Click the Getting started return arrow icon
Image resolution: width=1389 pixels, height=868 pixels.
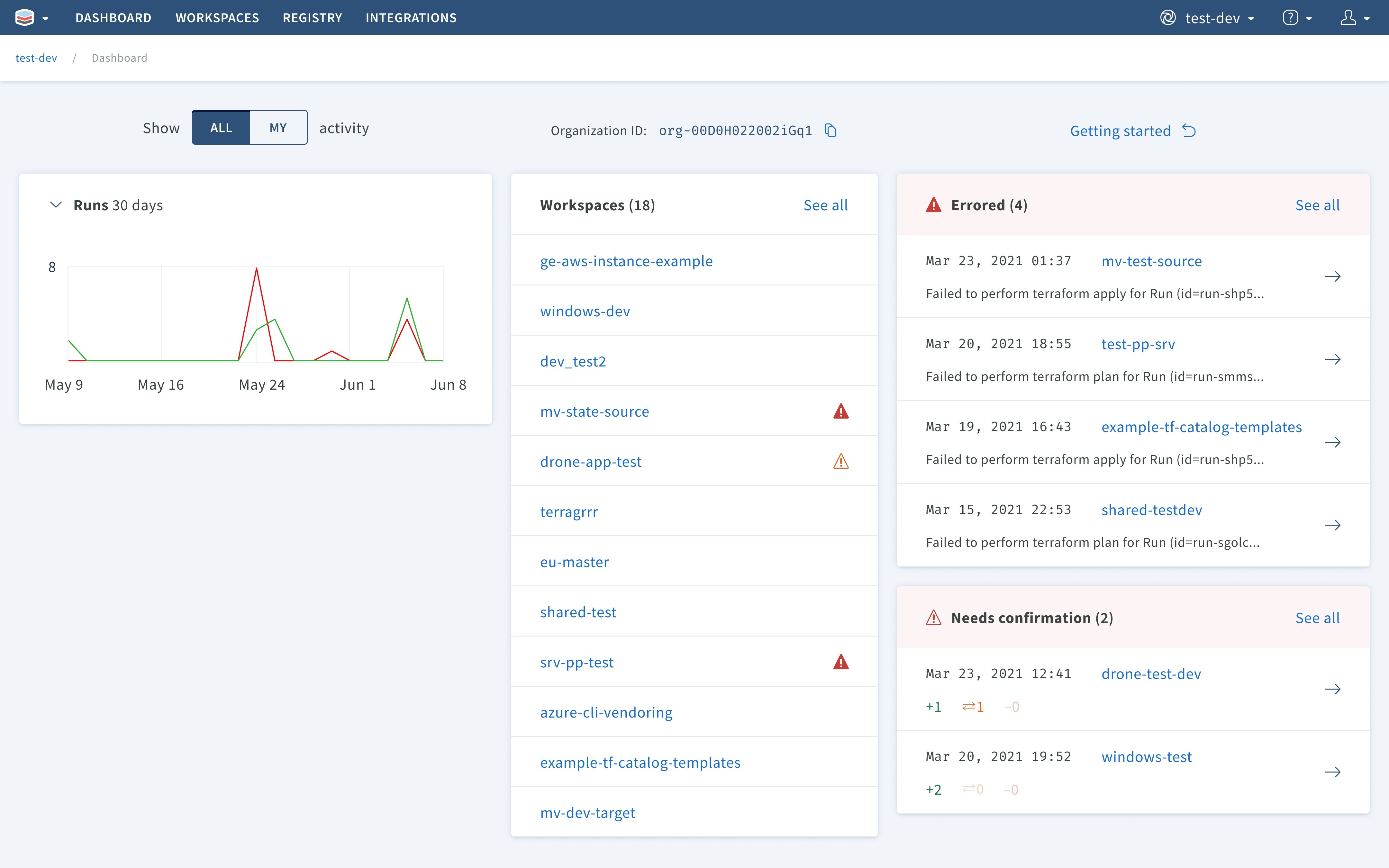coord(1189,131)
